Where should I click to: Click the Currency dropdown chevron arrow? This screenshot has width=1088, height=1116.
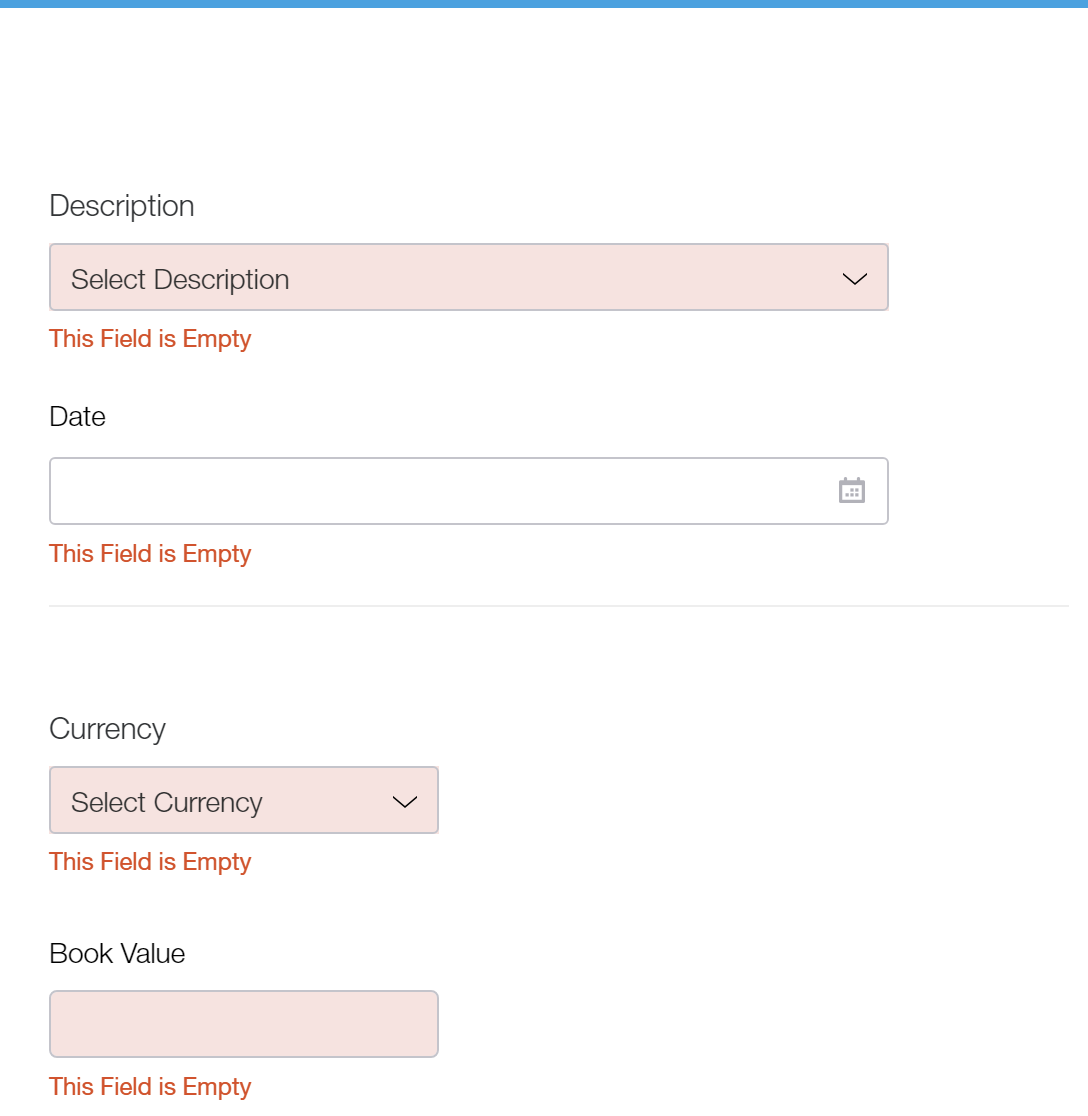tap(404, 802)
